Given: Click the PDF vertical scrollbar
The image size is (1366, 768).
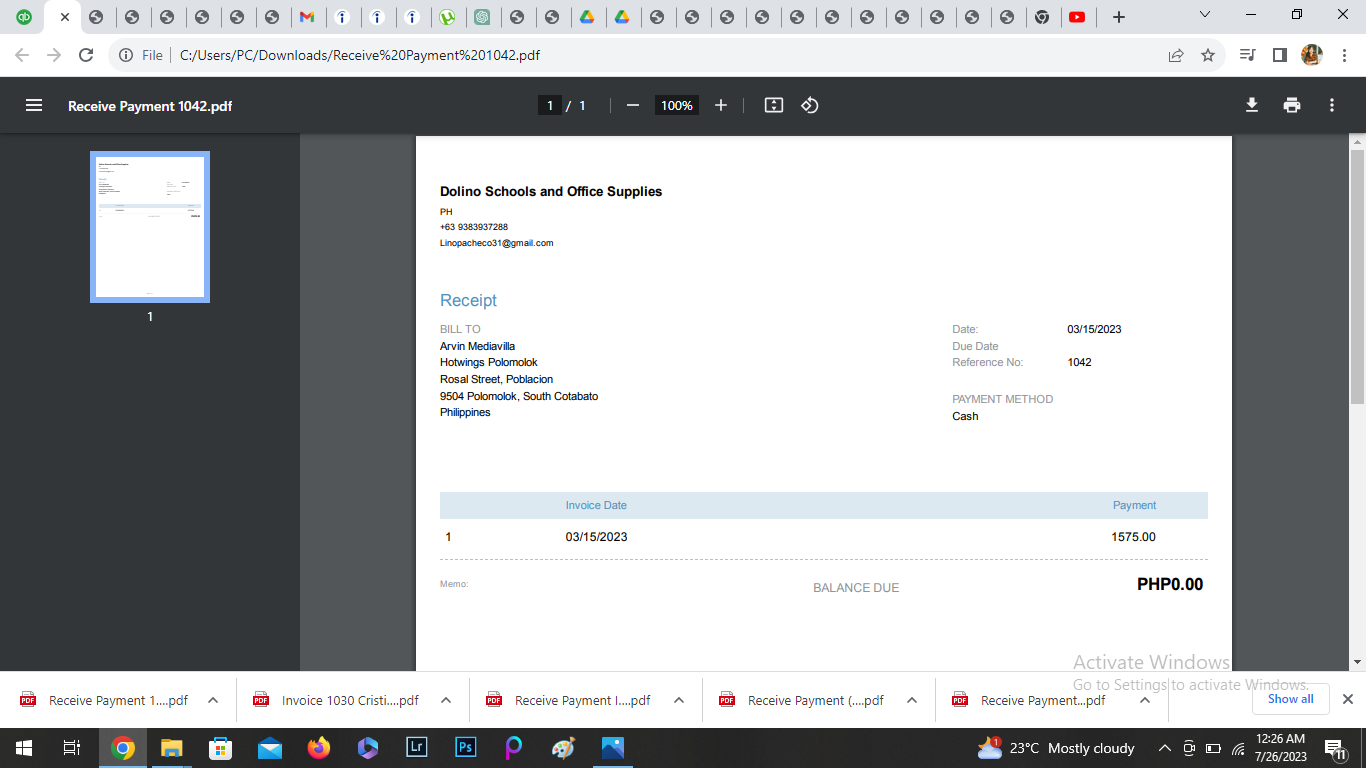Looking at the screenshot, I should 1357,278.
